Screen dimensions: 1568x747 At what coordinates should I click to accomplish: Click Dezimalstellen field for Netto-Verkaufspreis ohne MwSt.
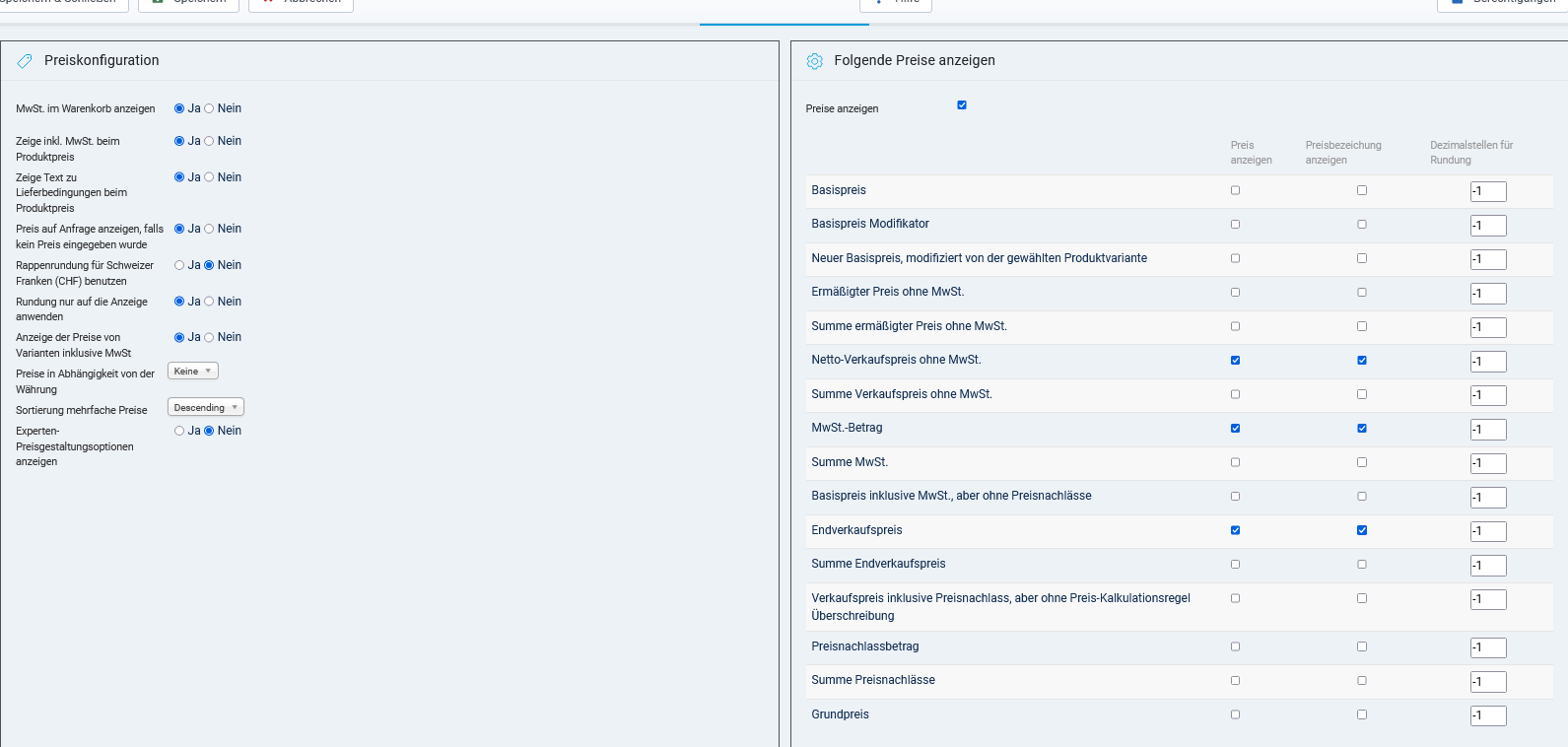1487,362
